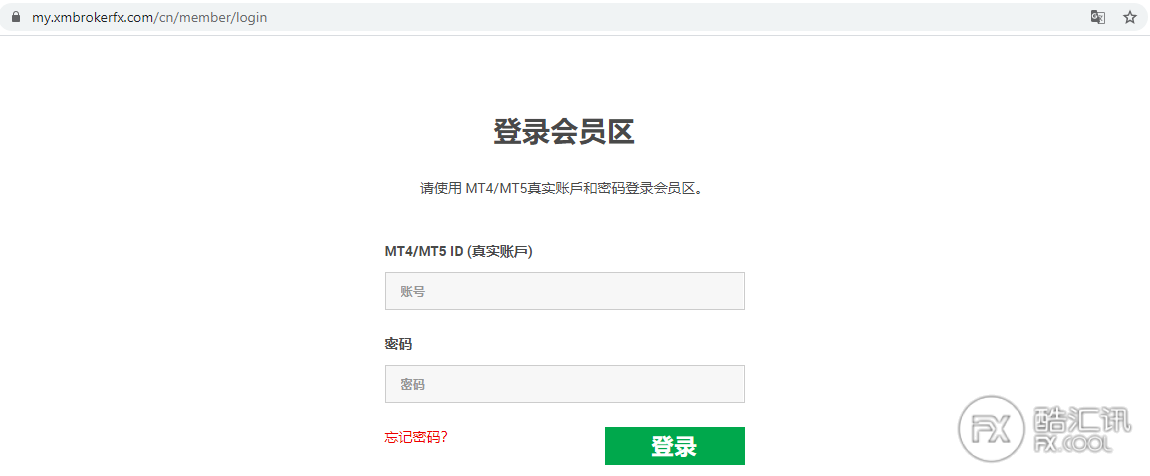This screenshot has height=476, width=1150.
Task: Click the empty middle area of the address bar
Action: pyautogui.click(x=650, y=17)
